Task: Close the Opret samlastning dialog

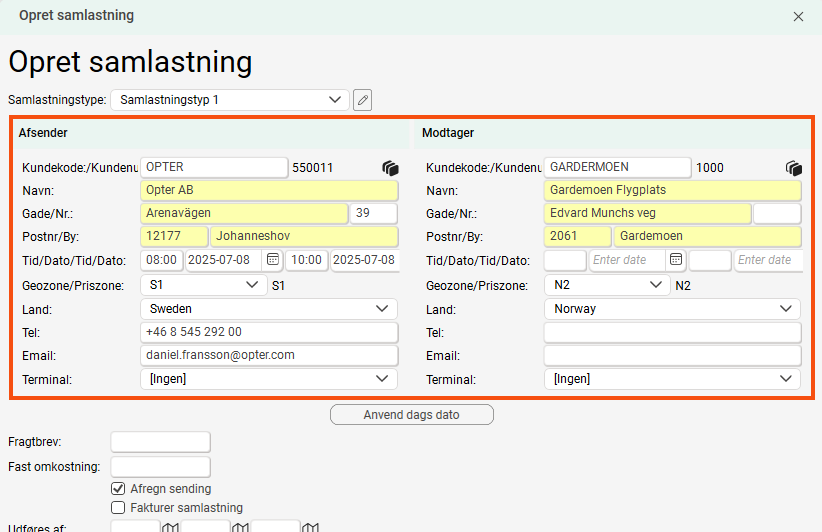Action: click(x=798, y=16)
